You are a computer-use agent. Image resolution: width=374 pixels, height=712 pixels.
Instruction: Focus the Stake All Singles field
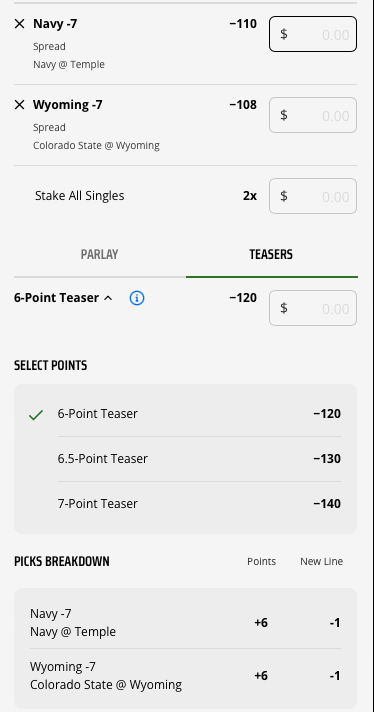pos(313,196)
